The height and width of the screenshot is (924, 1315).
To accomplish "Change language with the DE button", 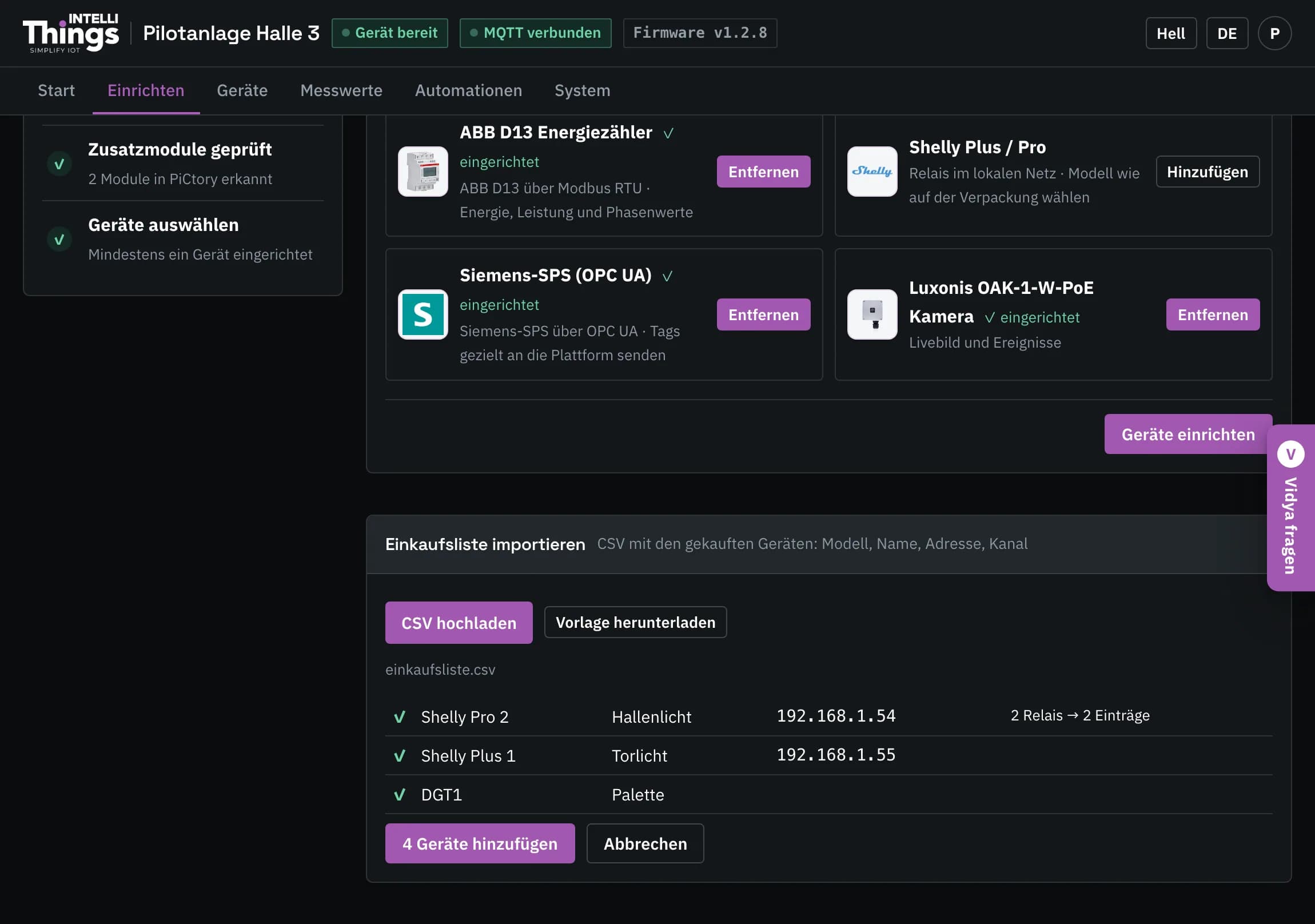I will 1227,33.
